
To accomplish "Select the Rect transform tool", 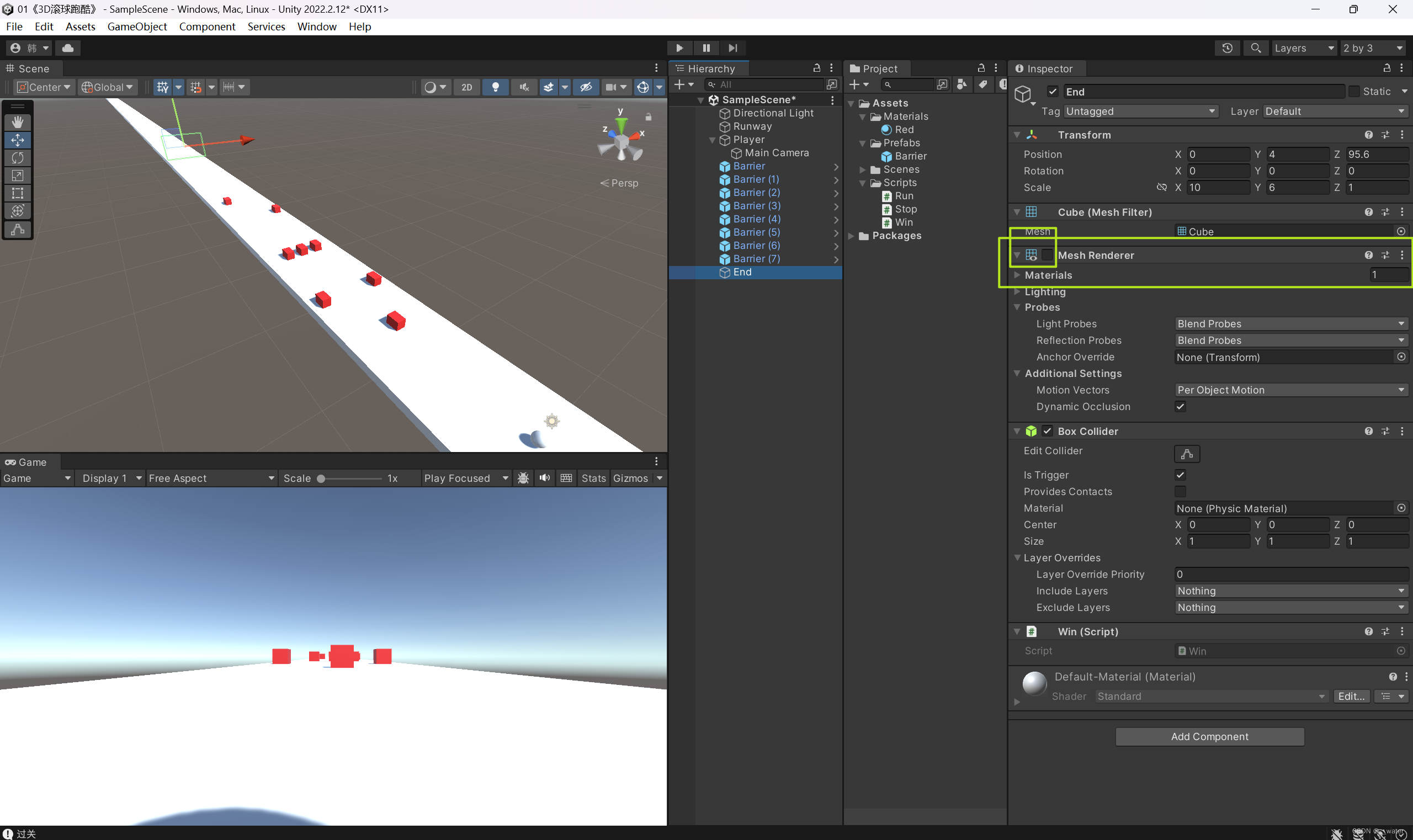I will [18, 193].
